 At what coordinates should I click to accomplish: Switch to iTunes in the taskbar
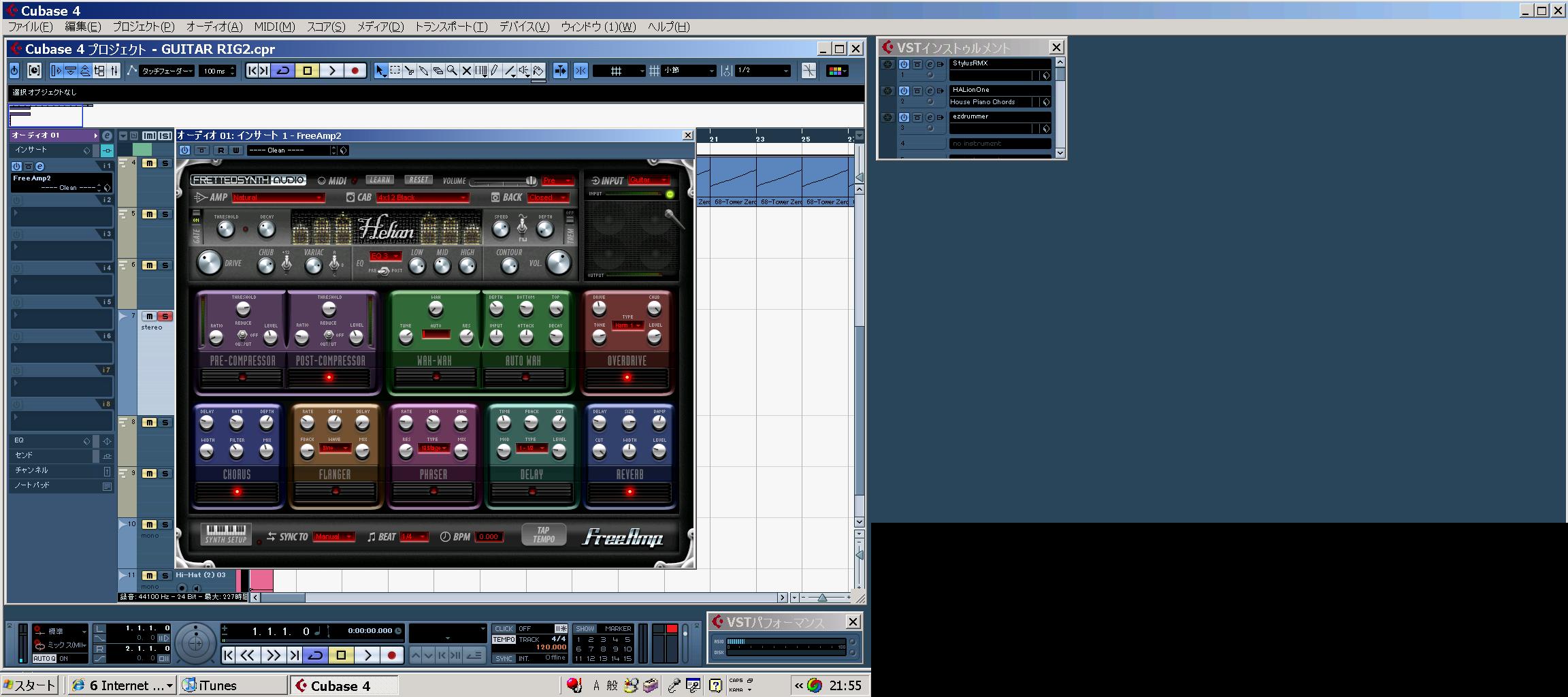(x=231, y=685)
